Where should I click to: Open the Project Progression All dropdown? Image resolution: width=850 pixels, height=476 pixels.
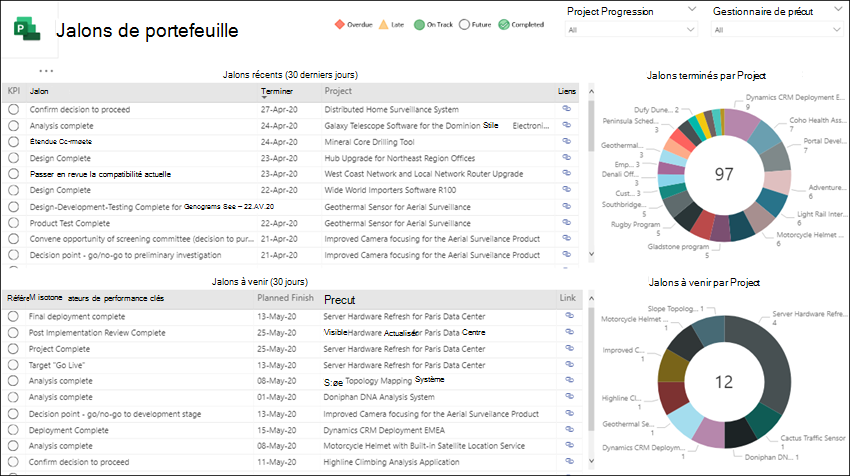(631, 30)
